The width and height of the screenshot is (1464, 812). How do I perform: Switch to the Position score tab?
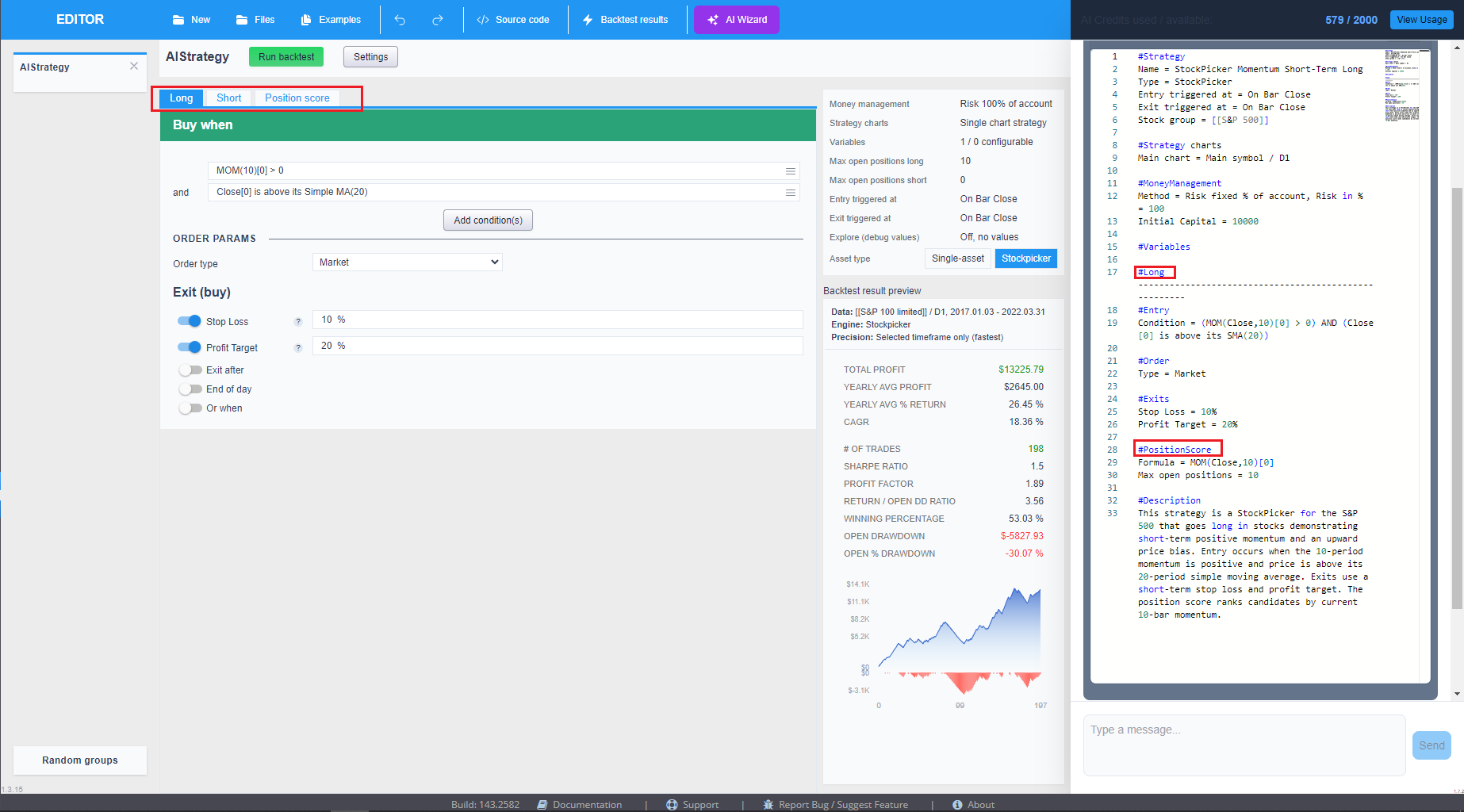click(297, 98)
